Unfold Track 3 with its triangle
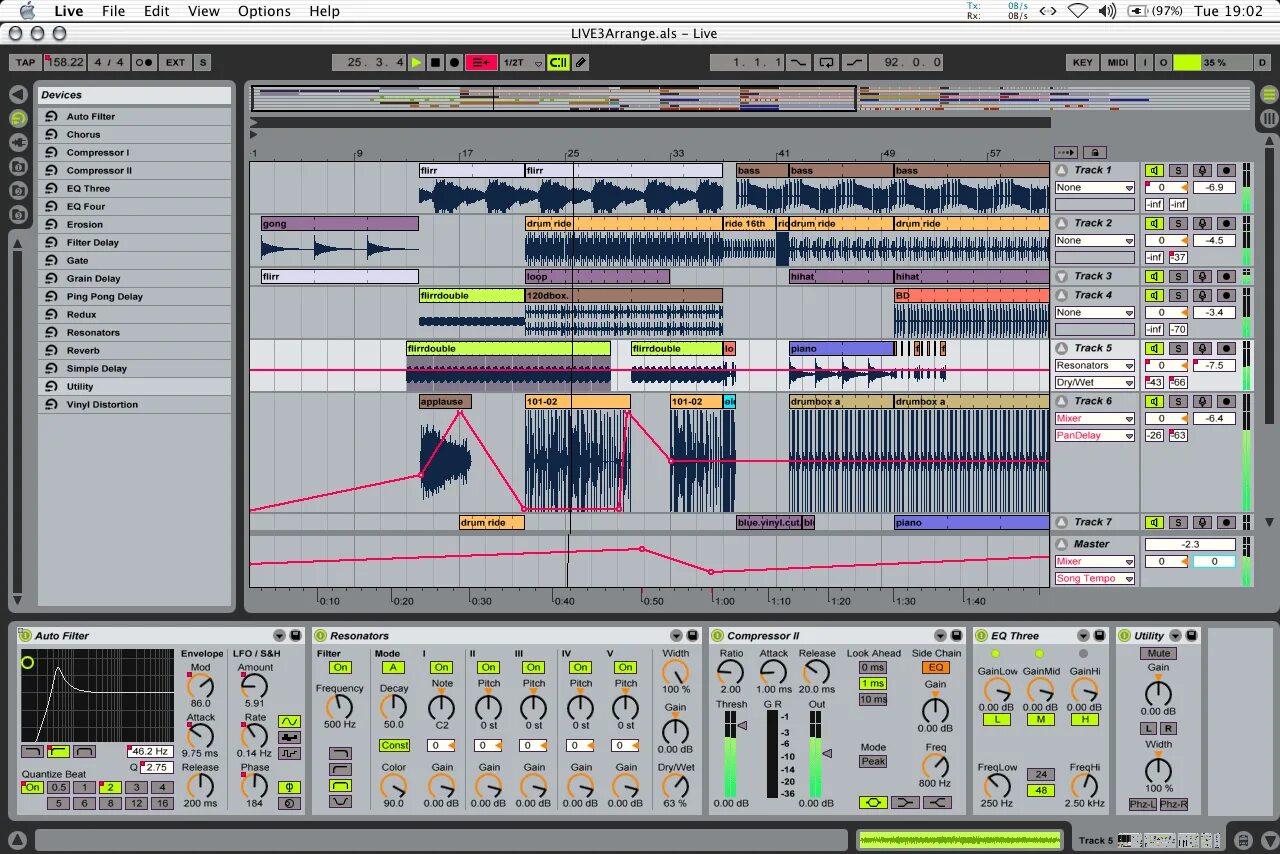Viewport: 1280px width, 854px height. click(1061, 276)
